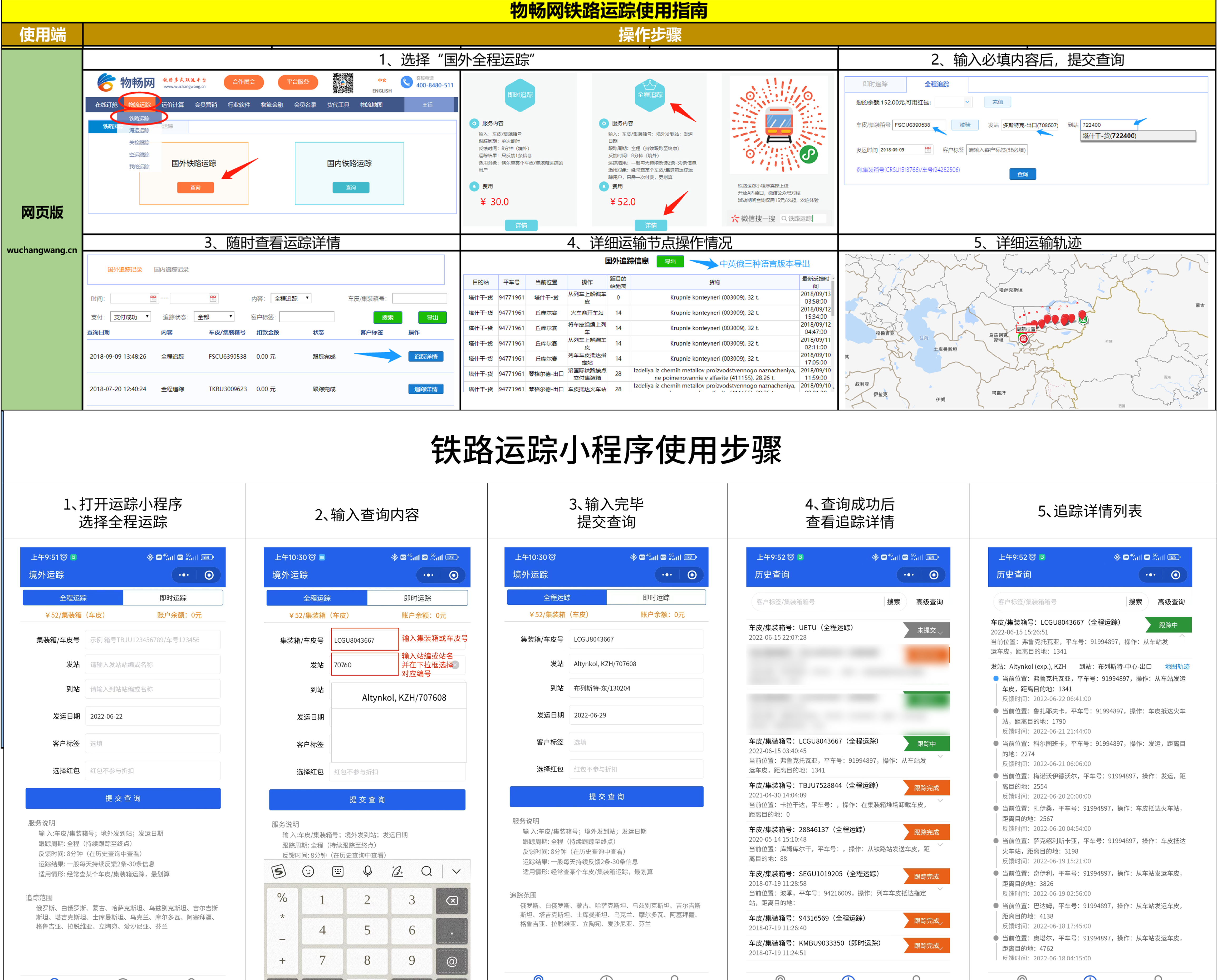Choose Altynkol, KZH/707608 from the suggestion list
Screen dimensions: 1217x980
tap(404, 698)
